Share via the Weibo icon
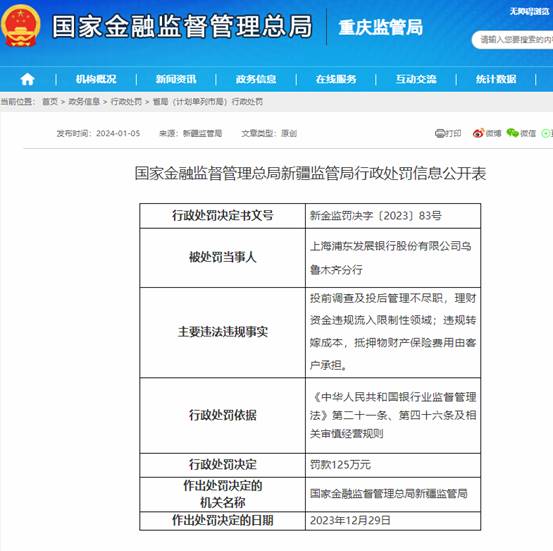Viewport: 553px width, 551px height. pos(478,133)
